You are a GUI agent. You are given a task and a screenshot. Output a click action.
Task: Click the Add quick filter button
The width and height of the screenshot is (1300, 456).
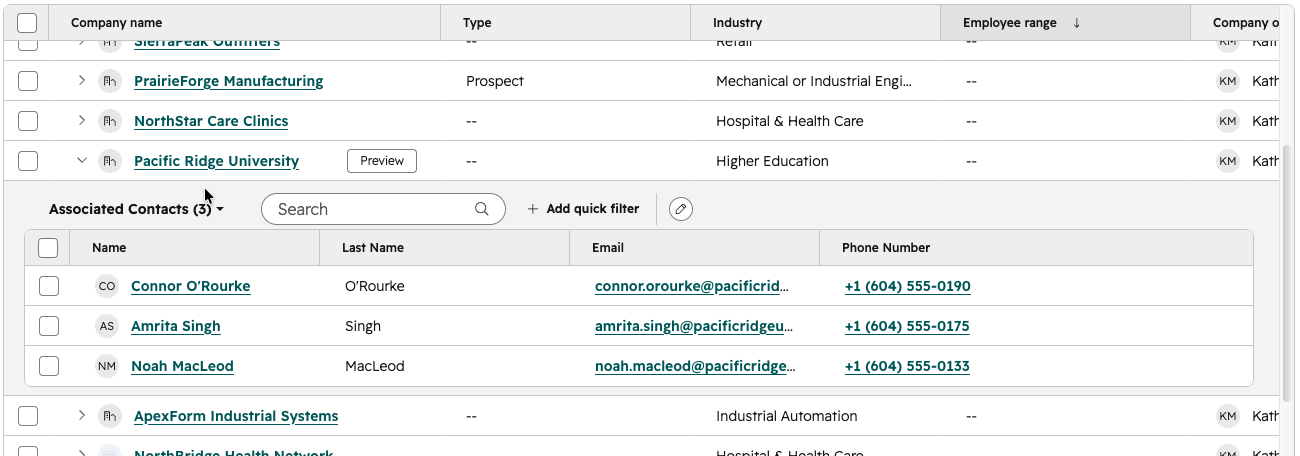coord(583,209)
